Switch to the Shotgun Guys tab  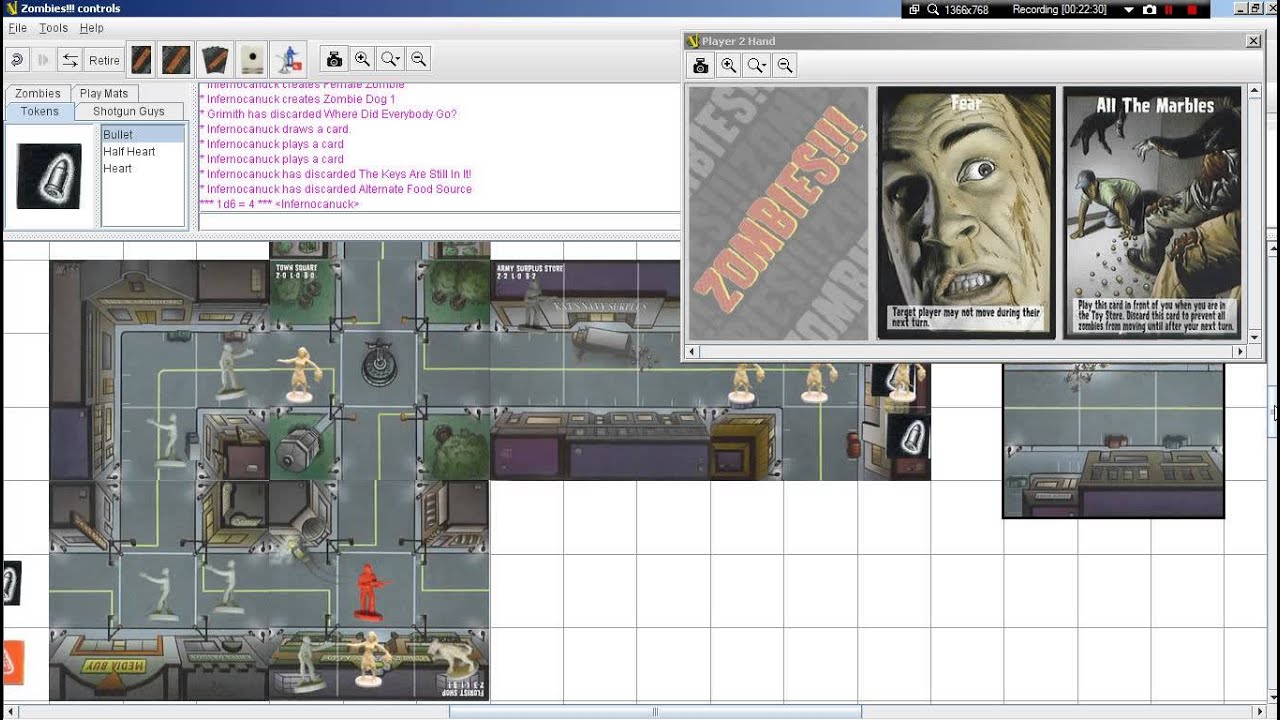[x=129, y=112]
